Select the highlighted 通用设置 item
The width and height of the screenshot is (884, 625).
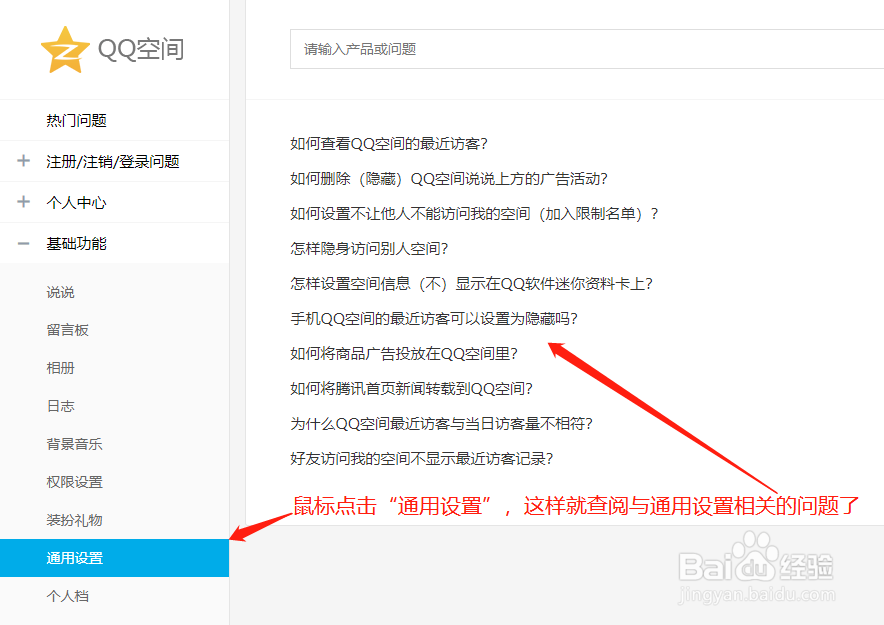coord(114,558)
